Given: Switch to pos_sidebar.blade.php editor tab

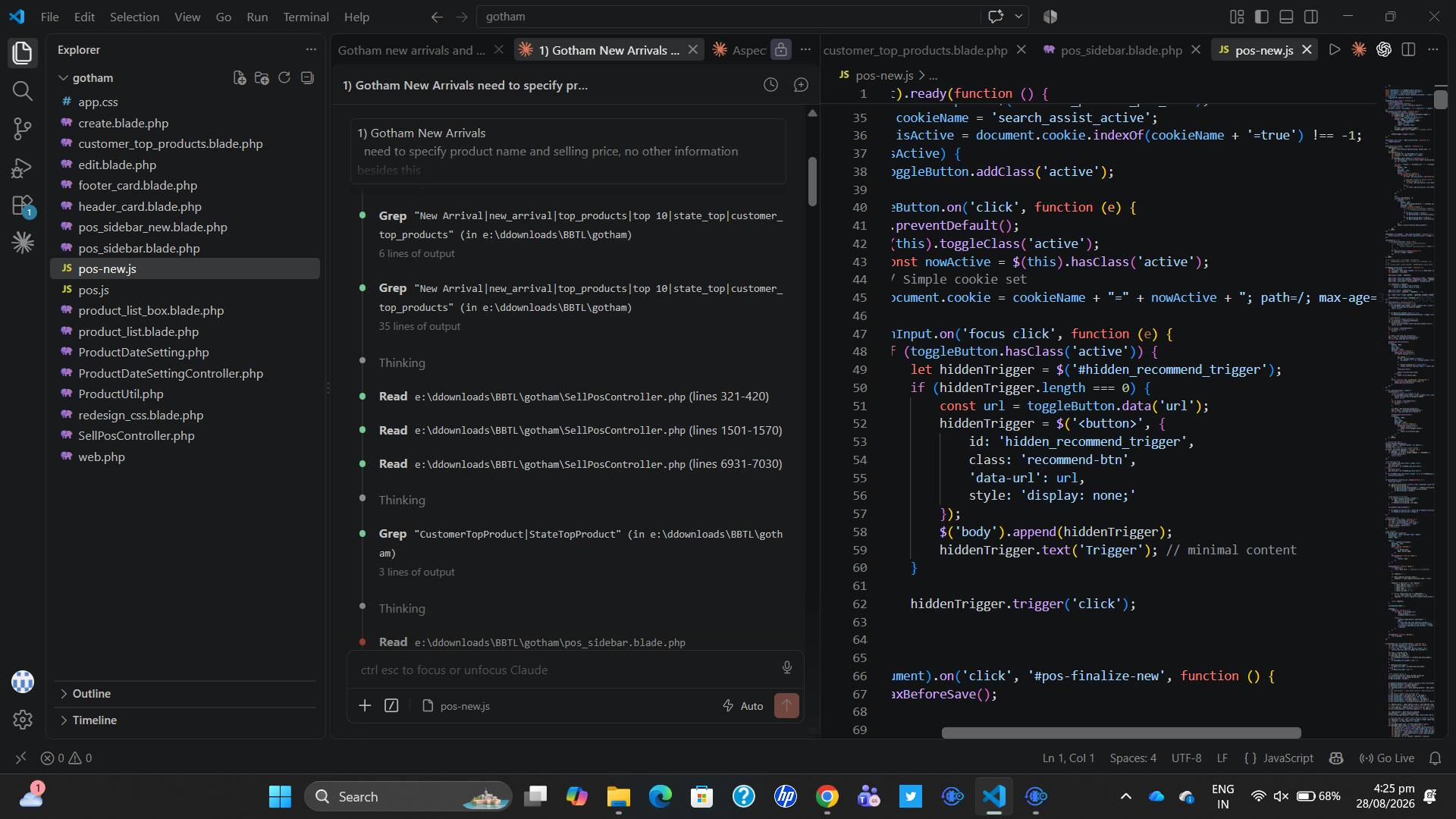Looking at the screenshot, I should pos(1121,50).
